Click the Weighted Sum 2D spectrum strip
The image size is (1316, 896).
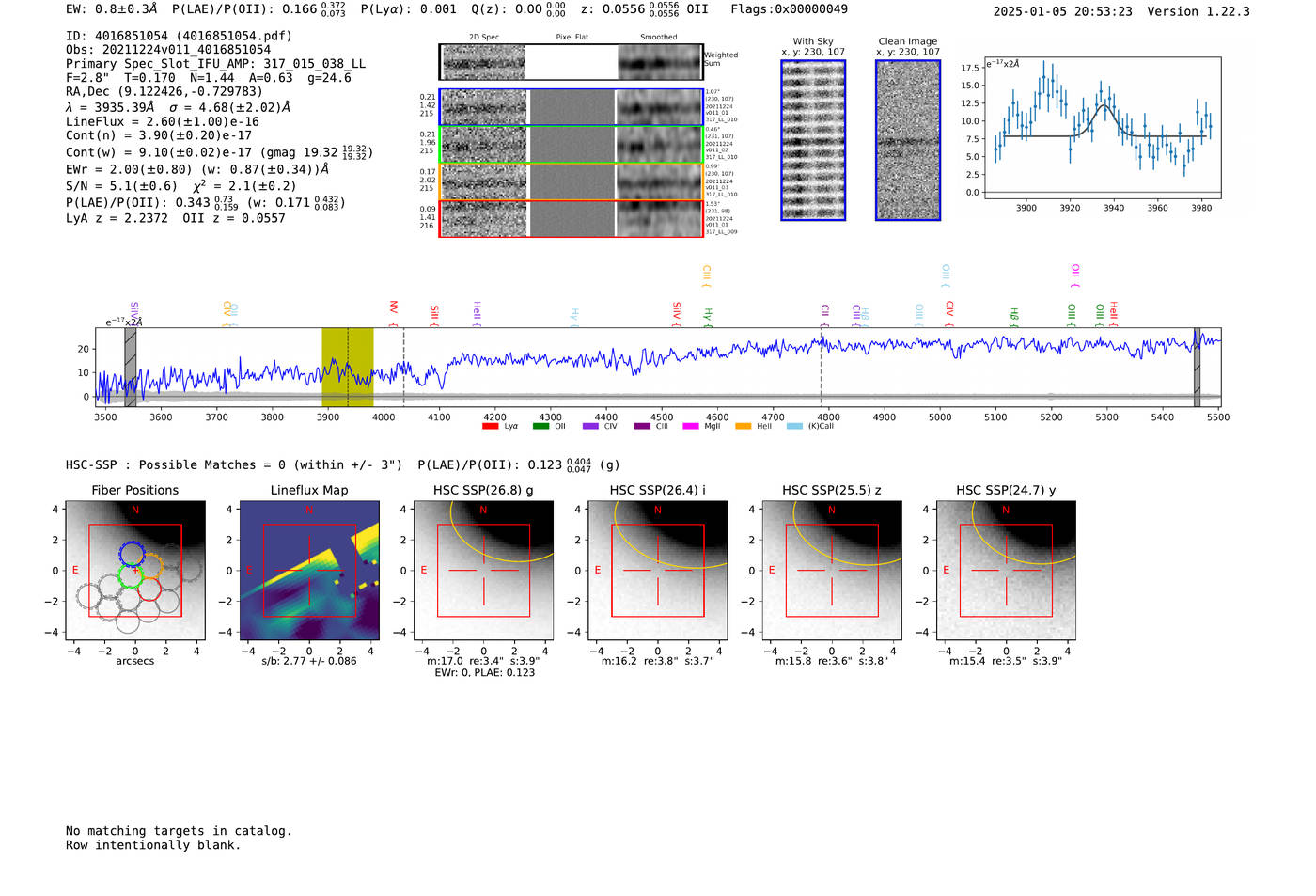point(571,62)
